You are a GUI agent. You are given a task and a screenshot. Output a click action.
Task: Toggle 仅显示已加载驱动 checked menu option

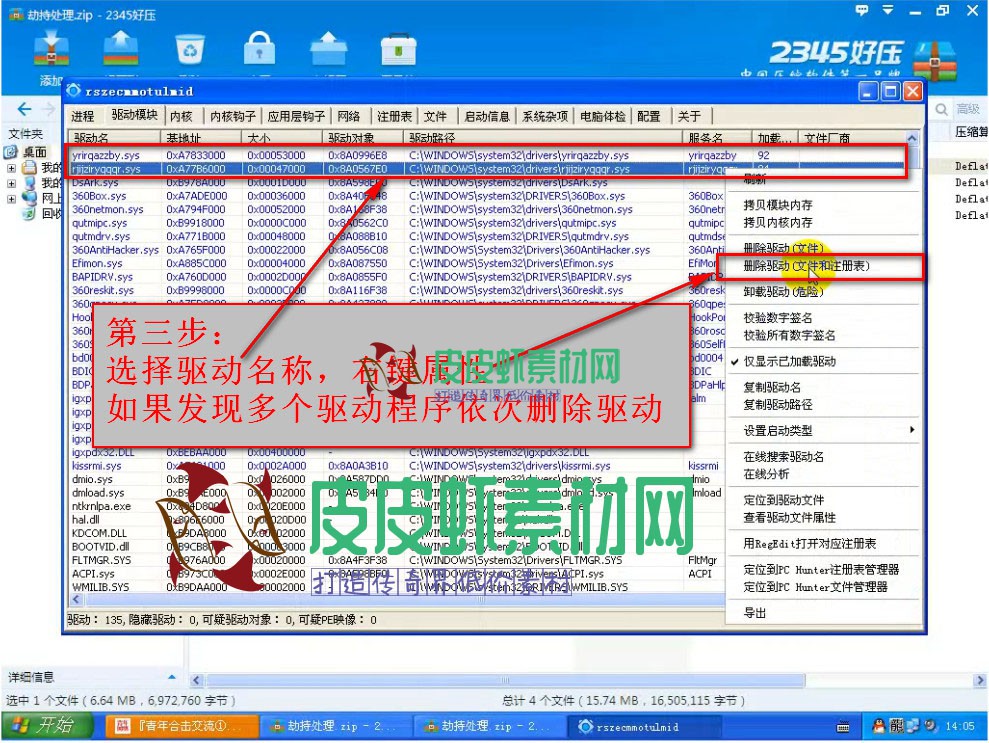click(789, 361)
